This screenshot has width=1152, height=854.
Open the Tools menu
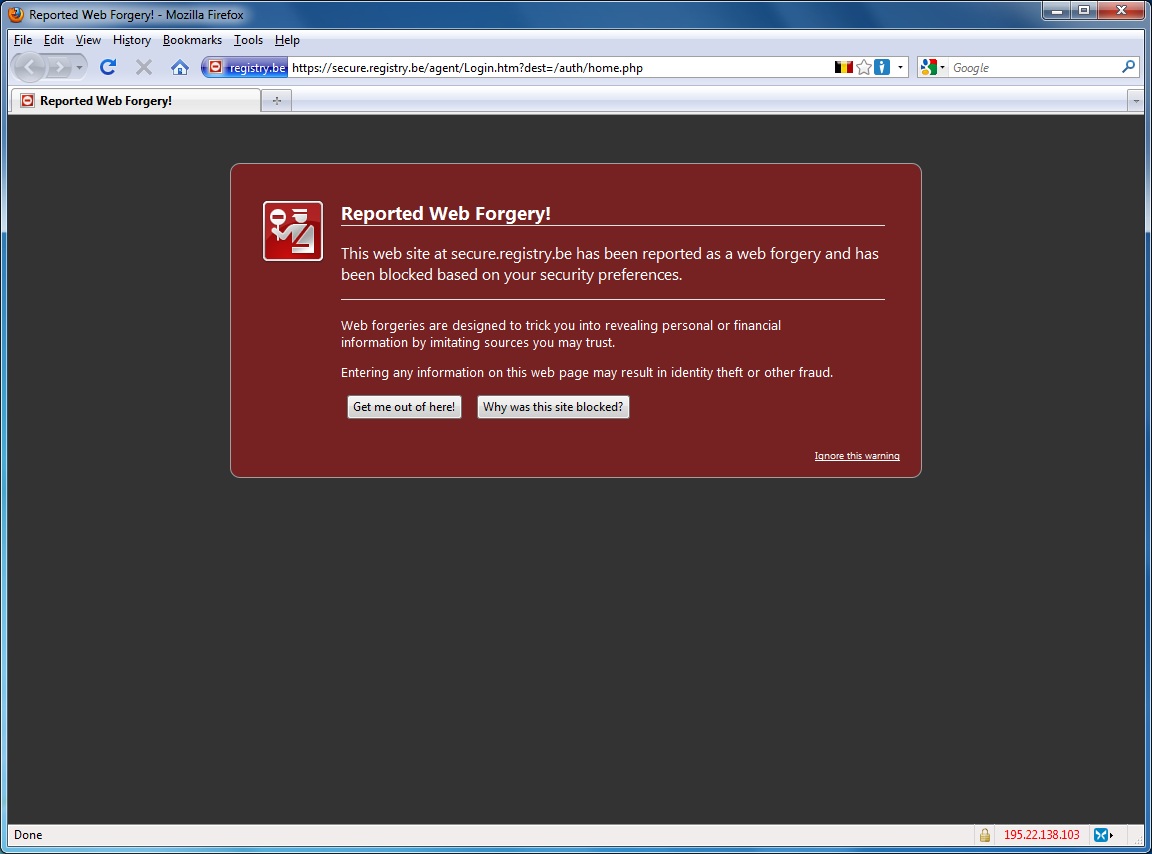[248, 40]
